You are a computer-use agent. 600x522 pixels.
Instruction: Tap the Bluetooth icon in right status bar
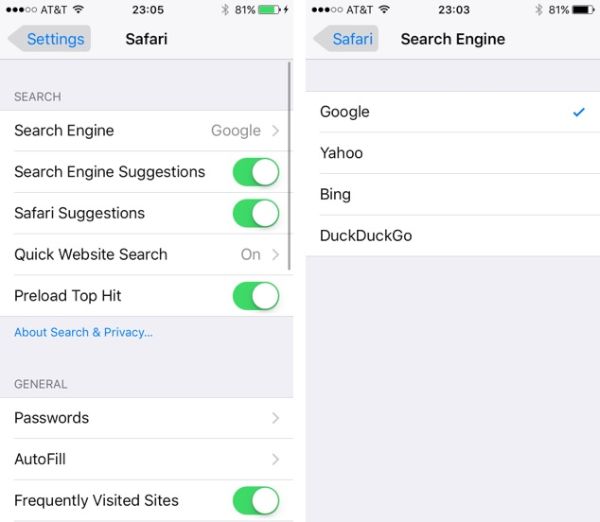[539, 10]
